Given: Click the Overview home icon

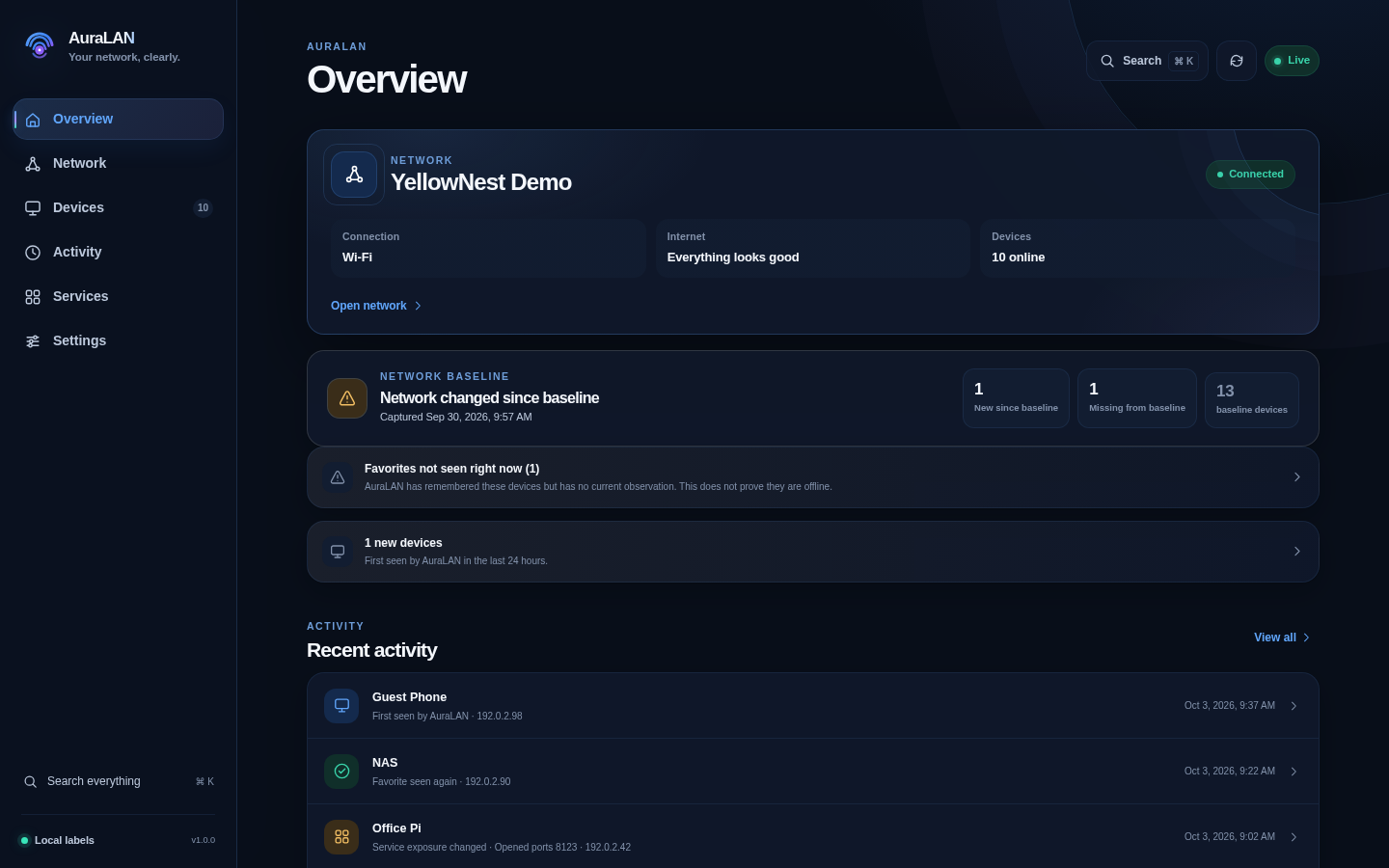Looking at the screenshot, I should pos(33,120).
